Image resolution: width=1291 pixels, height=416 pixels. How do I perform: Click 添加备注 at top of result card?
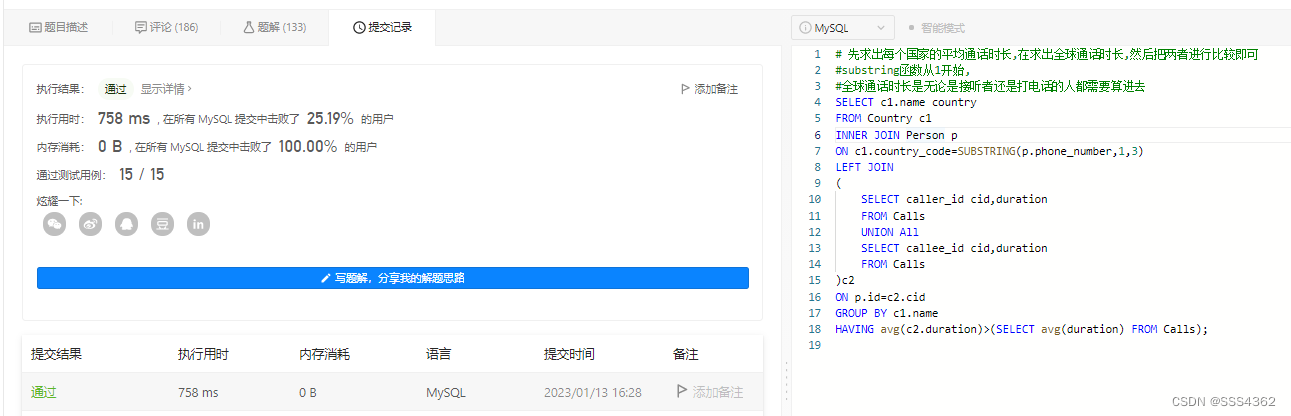708,89
